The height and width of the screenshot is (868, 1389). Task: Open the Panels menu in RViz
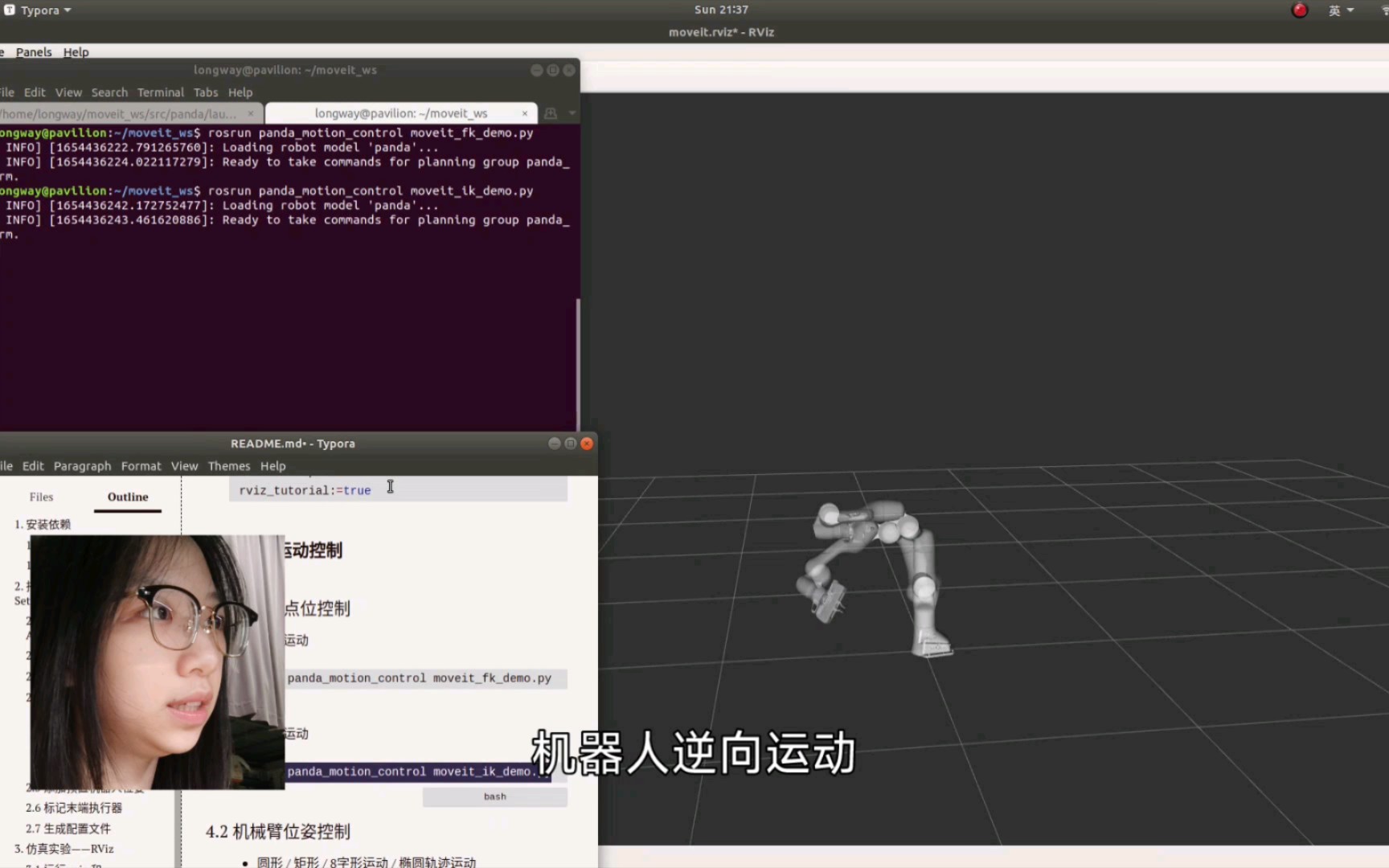(34, 52)
